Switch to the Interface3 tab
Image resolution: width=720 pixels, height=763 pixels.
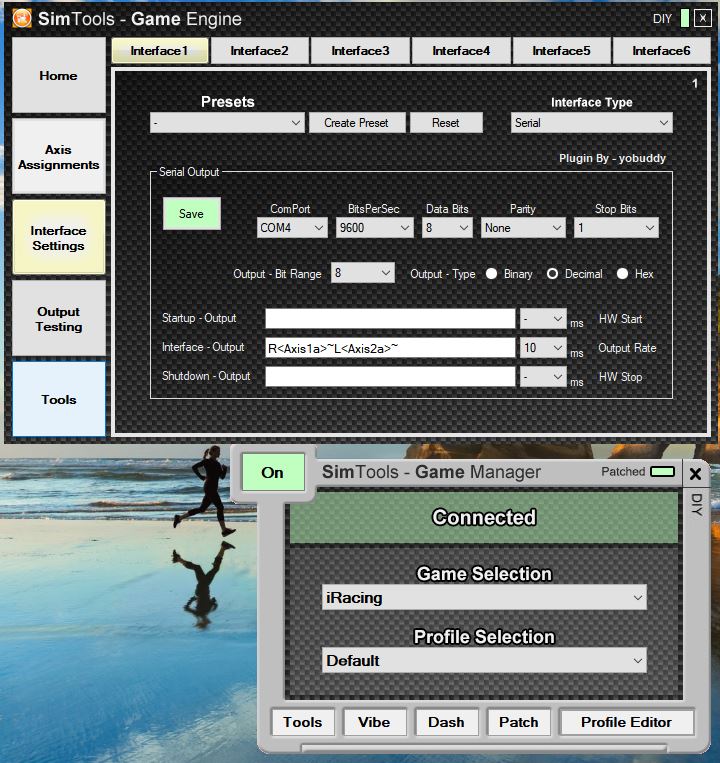coord(360,51)
